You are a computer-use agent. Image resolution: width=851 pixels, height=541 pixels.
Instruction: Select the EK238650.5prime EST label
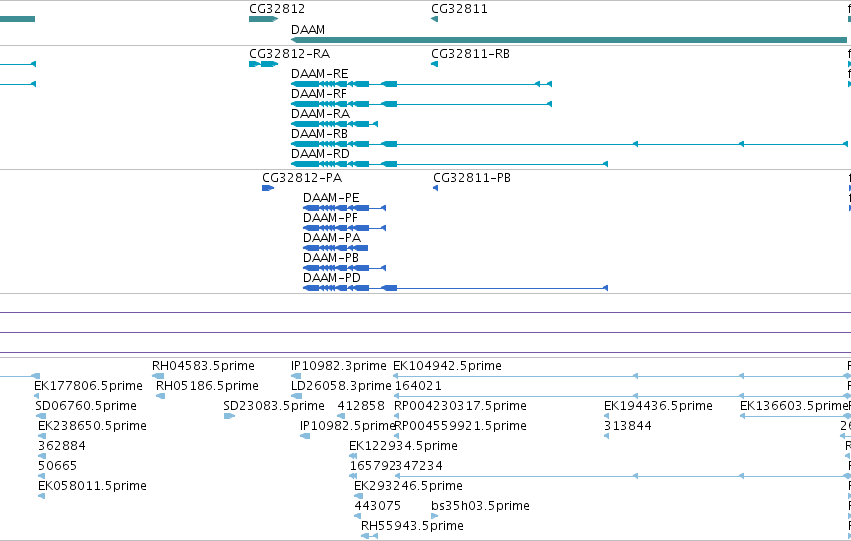[92, 427]
